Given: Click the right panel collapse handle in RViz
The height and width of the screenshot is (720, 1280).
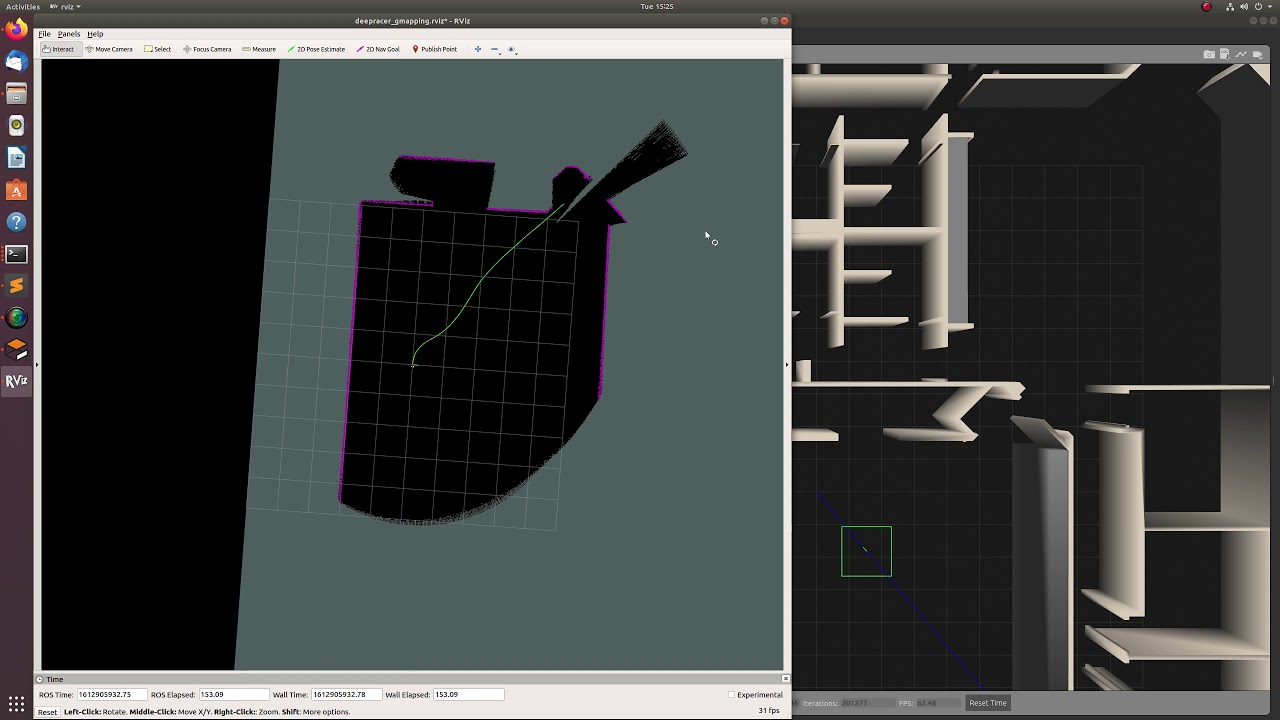Looking at the screenshot, I should point(787,364).
